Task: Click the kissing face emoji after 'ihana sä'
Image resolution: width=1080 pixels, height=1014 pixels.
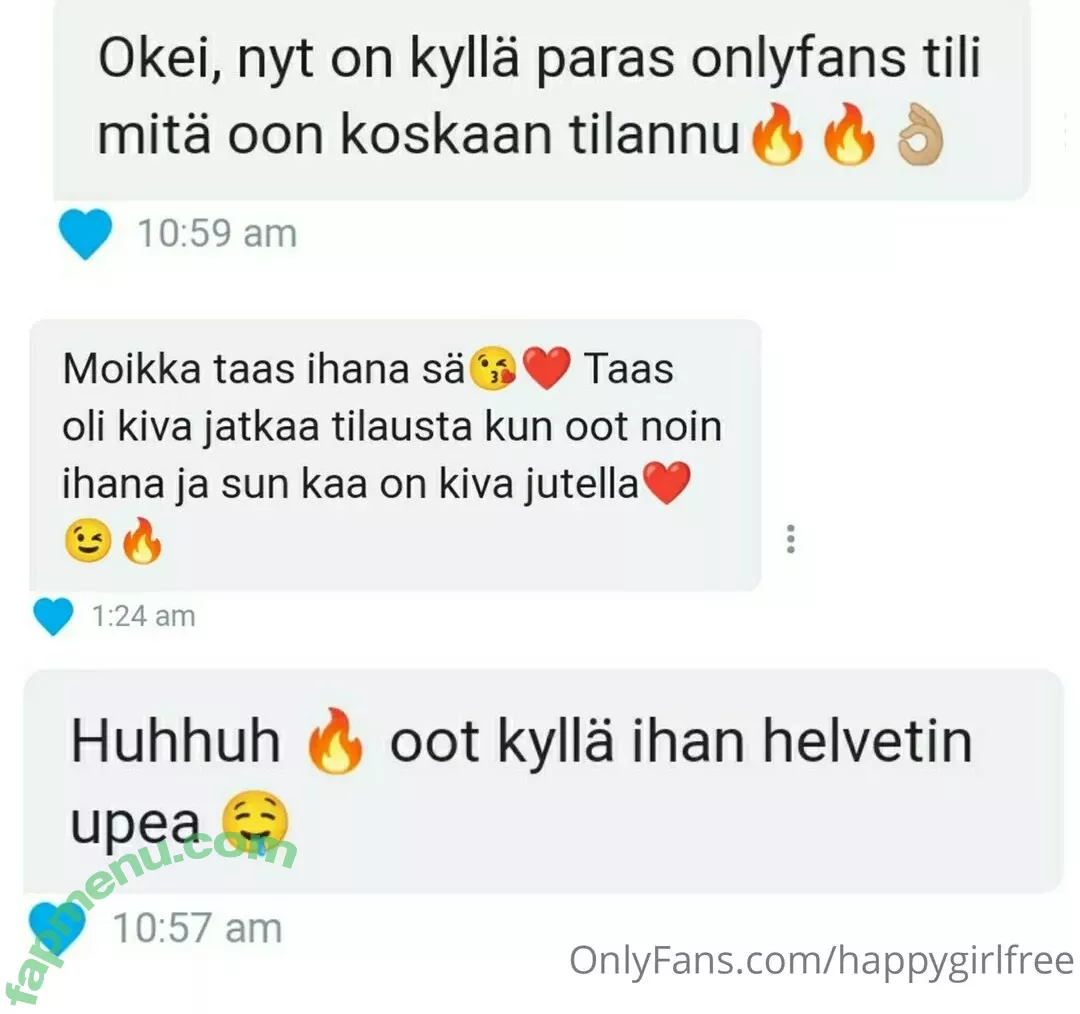Action: (492, 369)
